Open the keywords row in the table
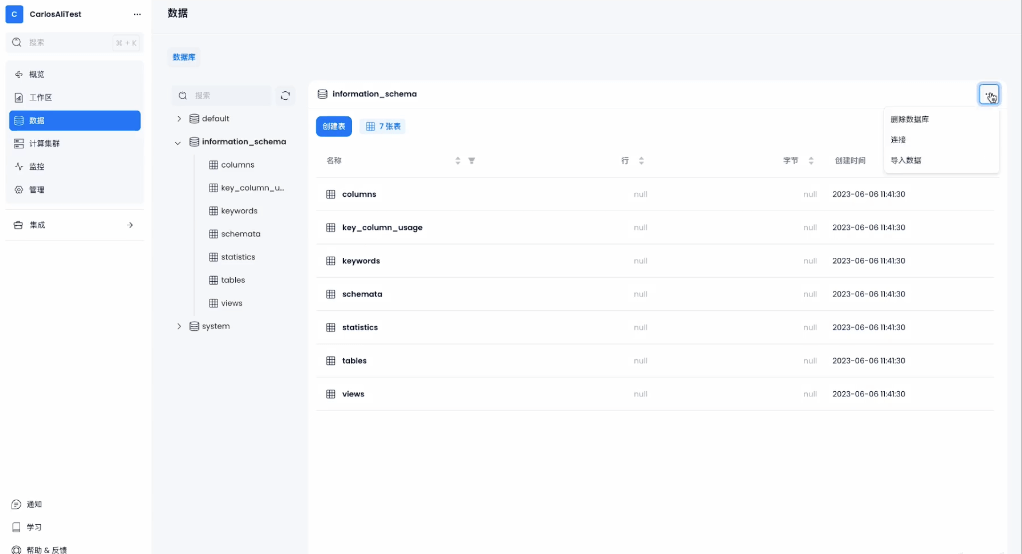This screenshot has width=1022, height=554. (x=655, y=261)
